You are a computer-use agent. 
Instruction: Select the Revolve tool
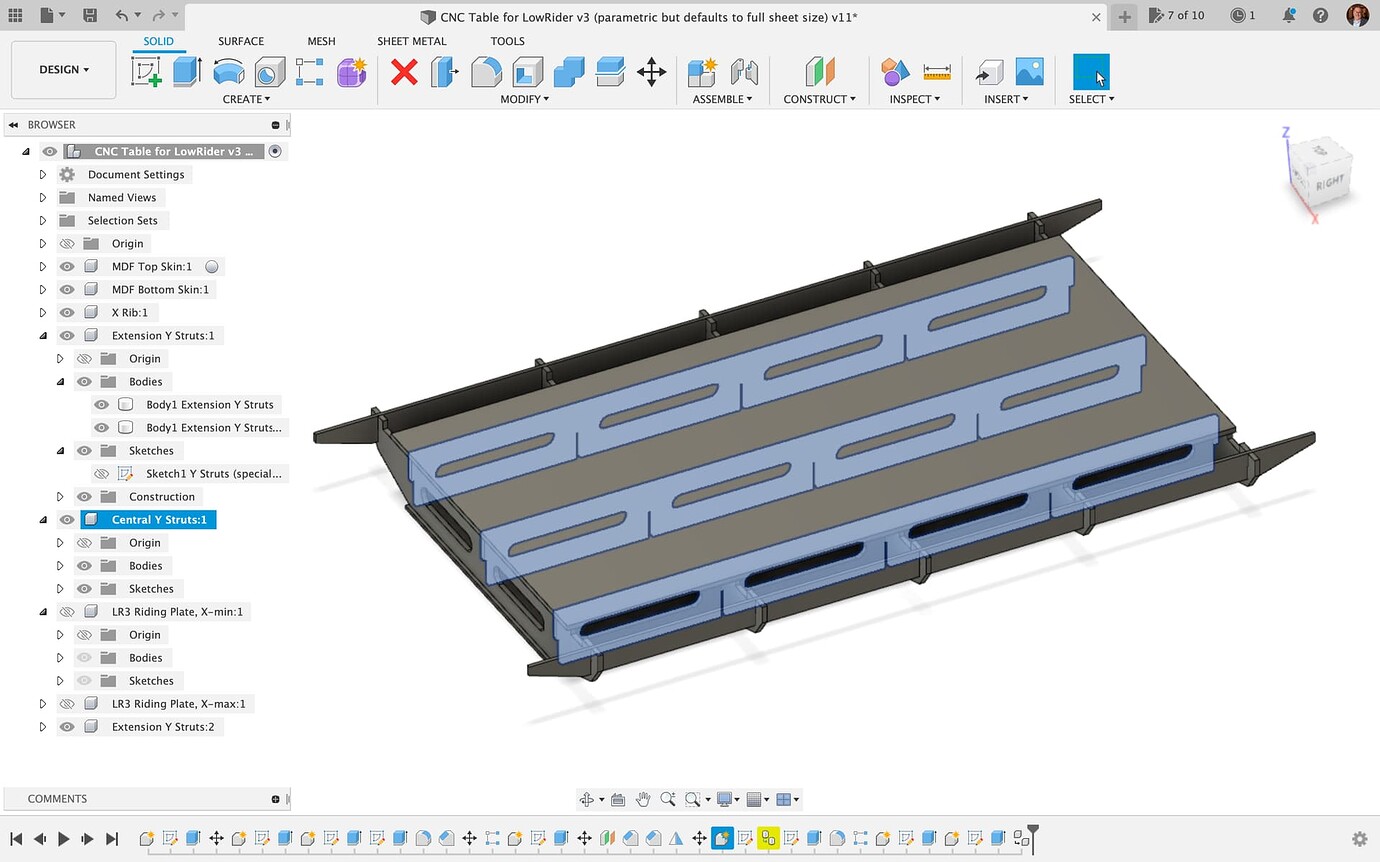click(229, 72)
